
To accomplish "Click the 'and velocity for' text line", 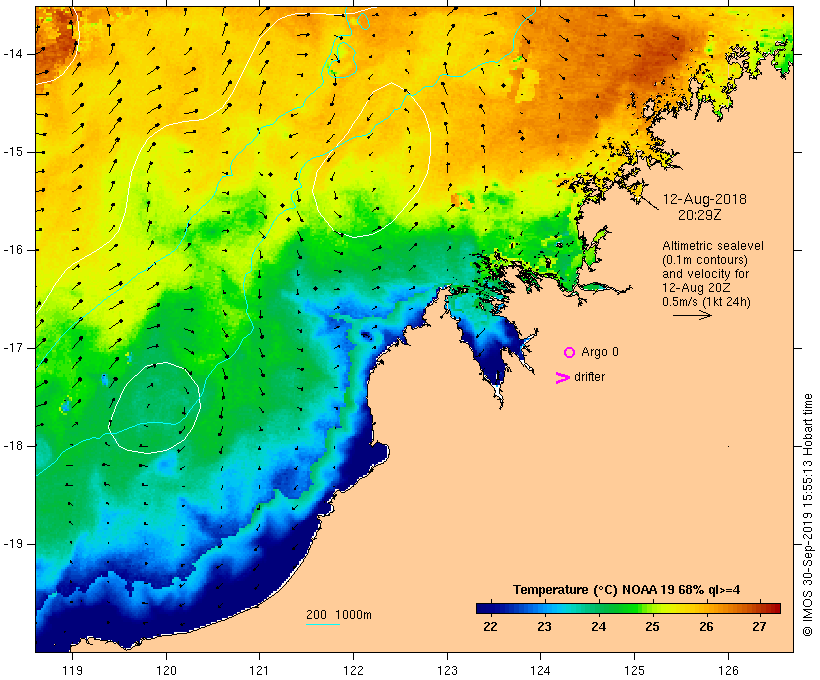I will (x=705, y=274).
